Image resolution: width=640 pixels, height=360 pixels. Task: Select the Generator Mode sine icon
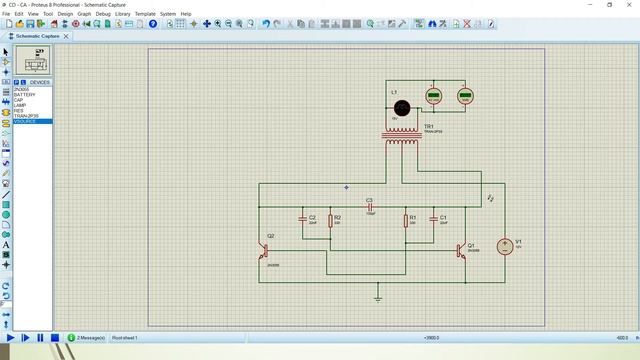click(6, 163)
